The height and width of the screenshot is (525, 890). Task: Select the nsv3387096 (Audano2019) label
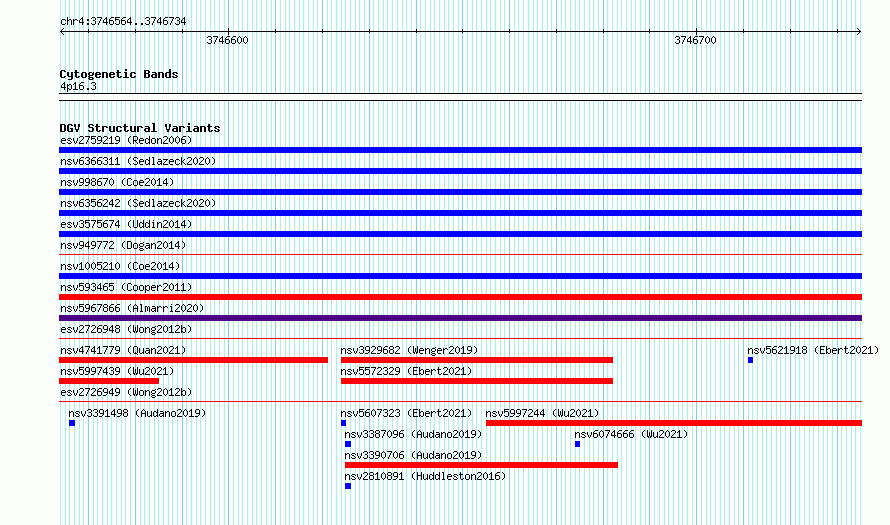point(413,434)
